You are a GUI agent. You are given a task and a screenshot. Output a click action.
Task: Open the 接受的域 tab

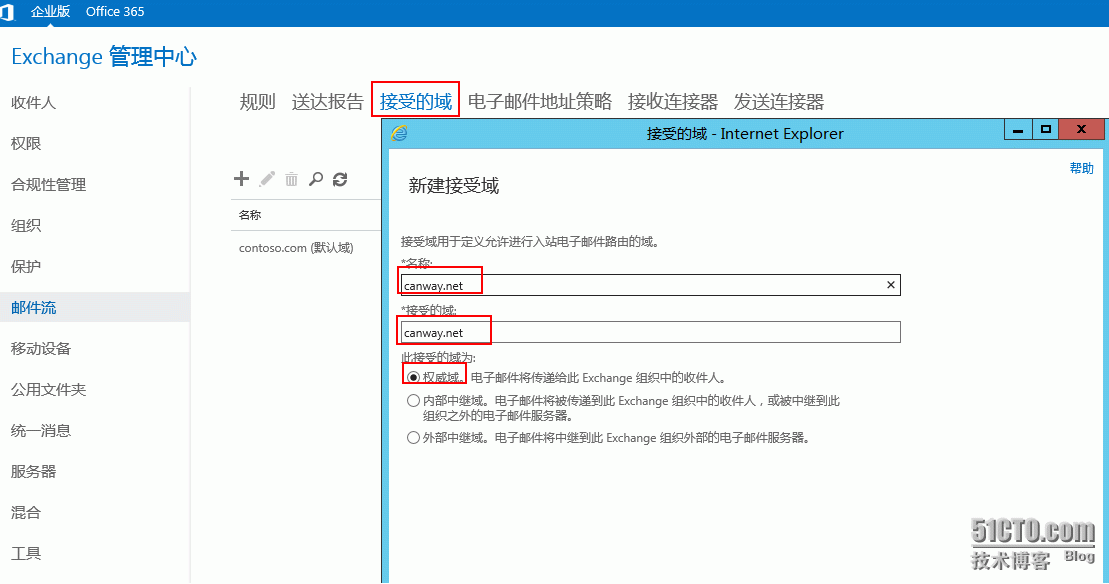[x=416, y=102]
